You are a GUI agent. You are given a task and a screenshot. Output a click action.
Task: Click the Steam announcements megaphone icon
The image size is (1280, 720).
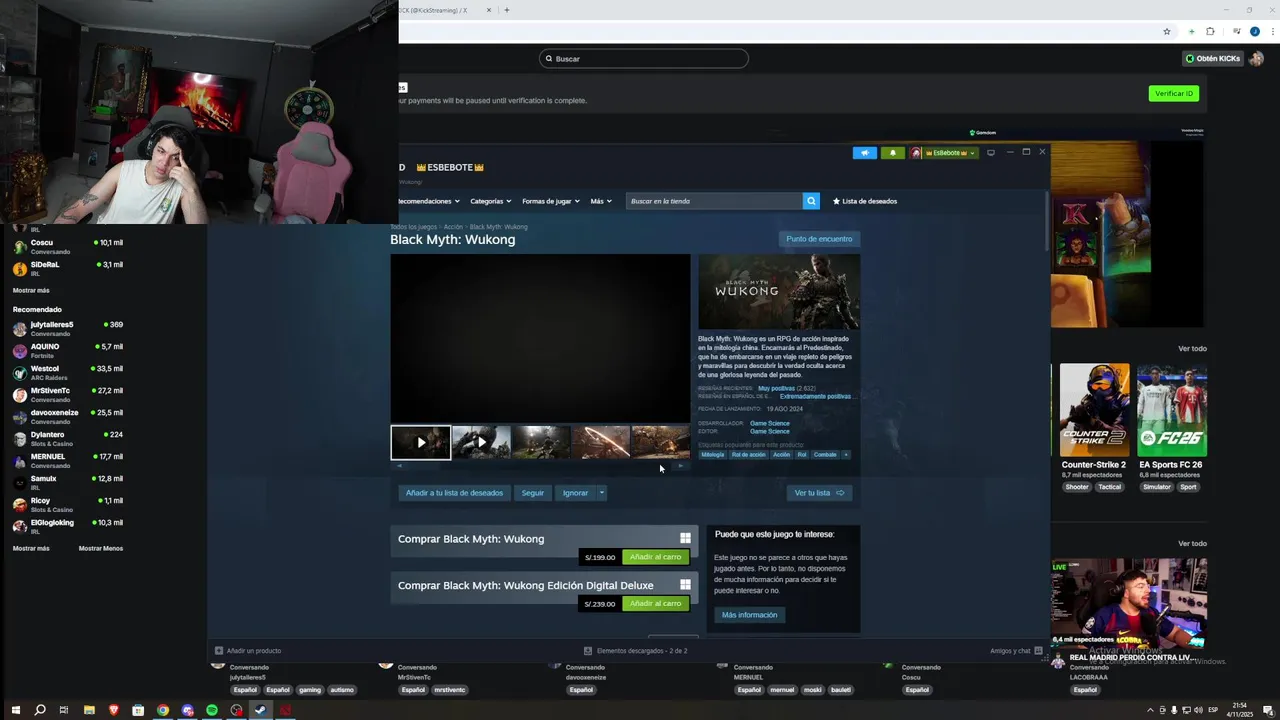(x=864, y=153)
